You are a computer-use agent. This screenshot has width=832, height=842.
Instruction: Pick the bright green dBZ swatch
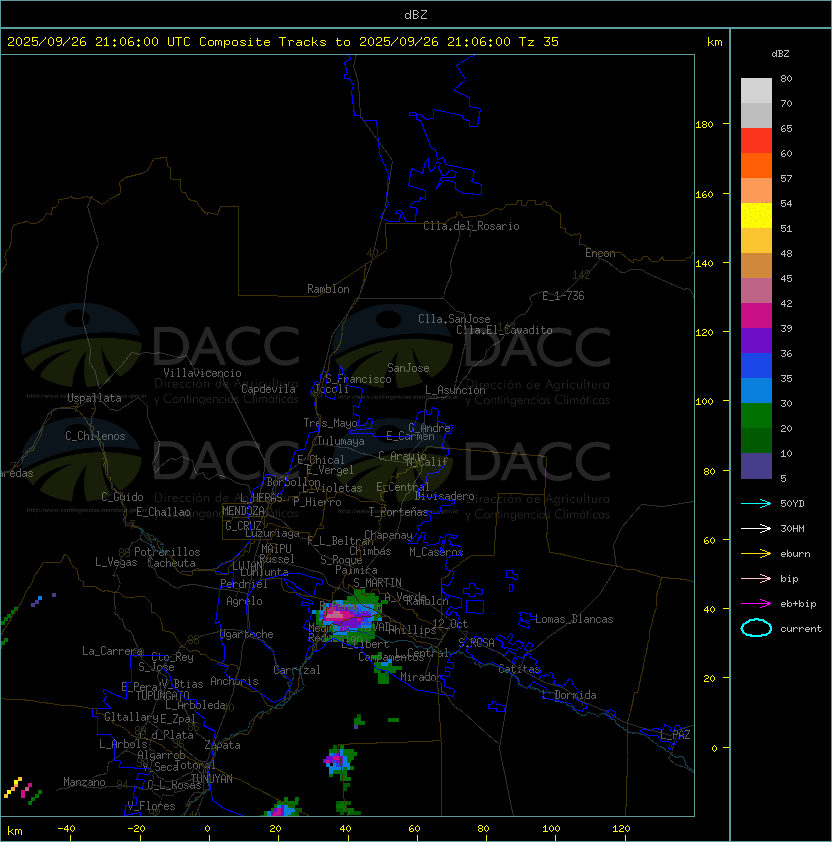(x=756, y=416)
